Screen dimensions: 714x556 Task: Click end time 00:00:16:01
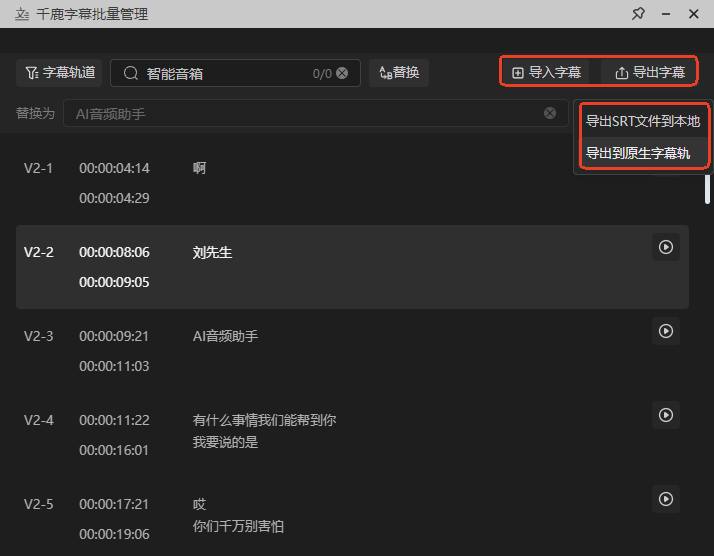[x=114, y=450]
